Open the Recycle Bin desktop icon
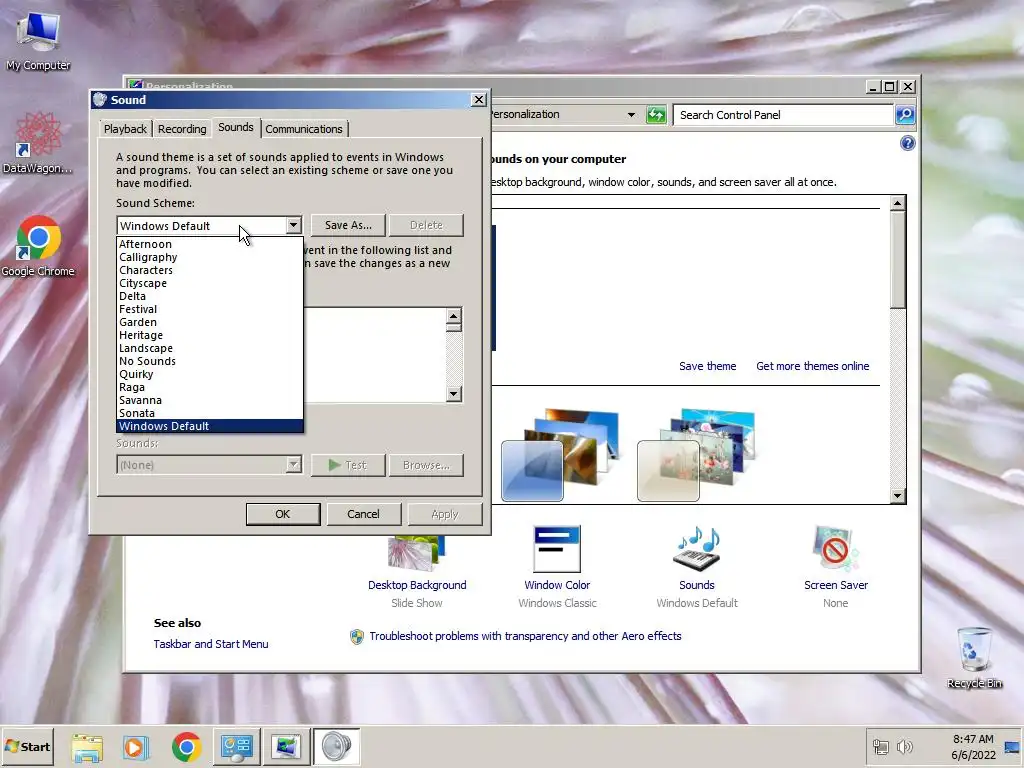This screenshot has width=1024, height=768. (x=974, y=657)
